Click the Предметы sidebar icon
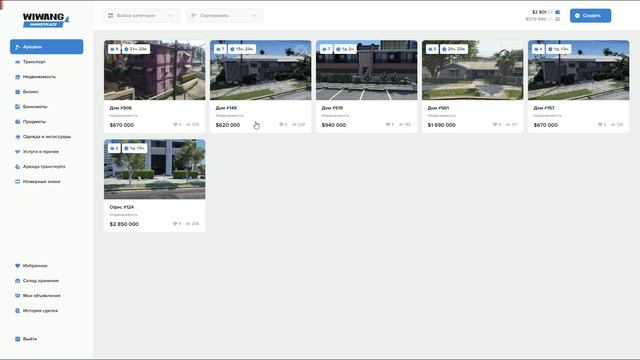The width and height of the screenshot is (640, 360). (18, 122)
